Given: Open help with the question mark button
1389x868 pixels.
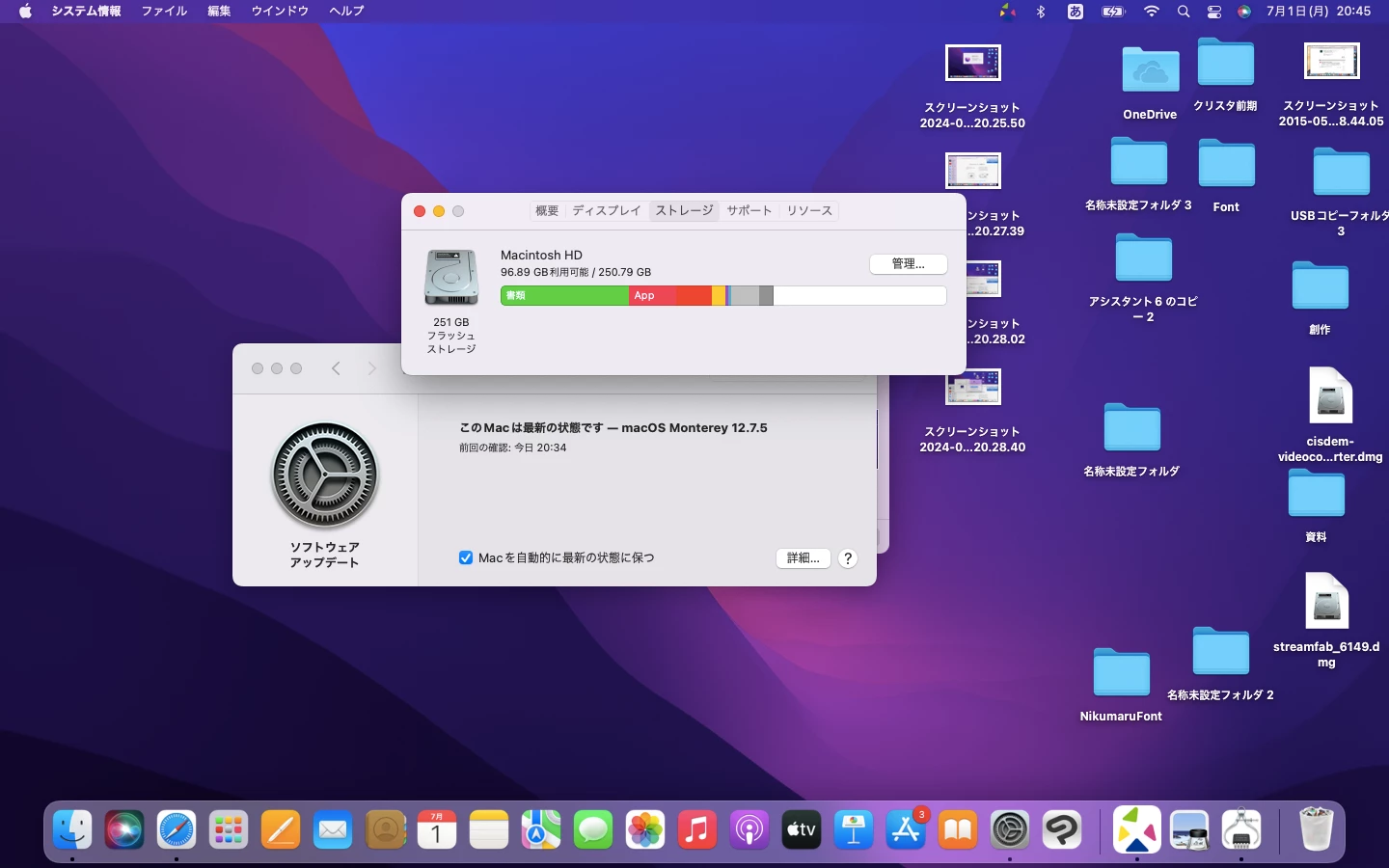Looking at the screenshot, I should click(x=848, y=558).
